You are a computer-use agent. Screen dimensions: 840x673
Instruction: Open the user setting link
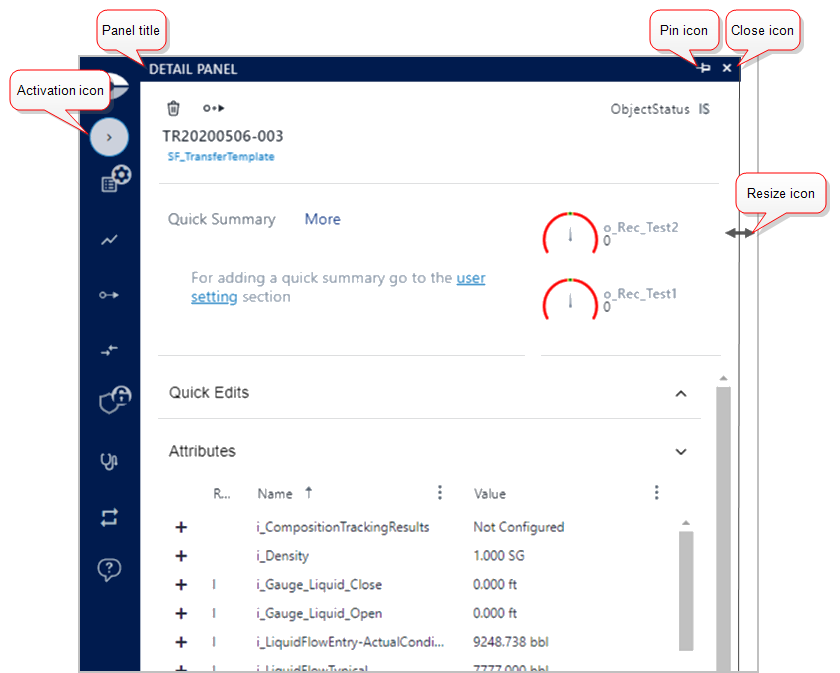pos(470,278)
